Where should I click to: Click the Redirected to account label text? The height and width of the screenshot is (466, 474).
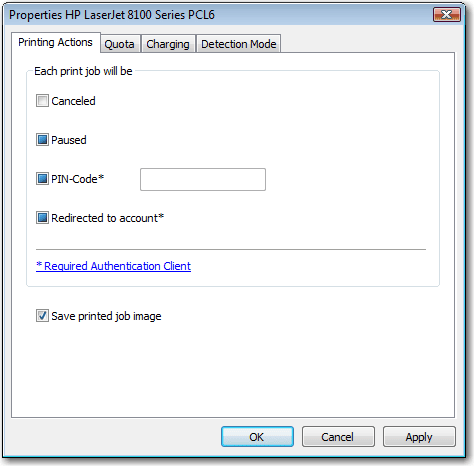107,218
